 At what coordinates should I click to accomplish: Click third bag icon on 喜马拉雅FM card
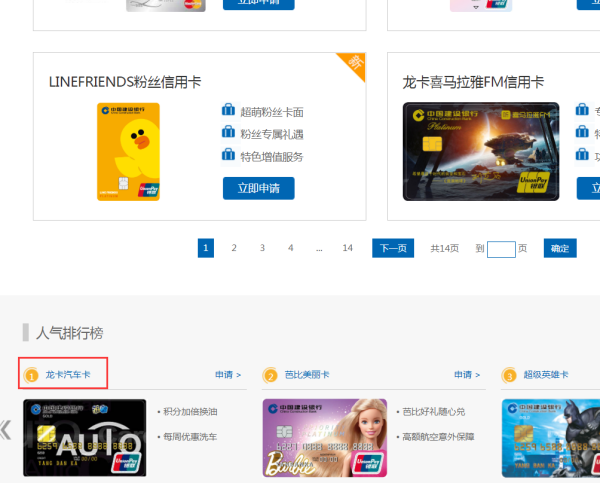582,154
